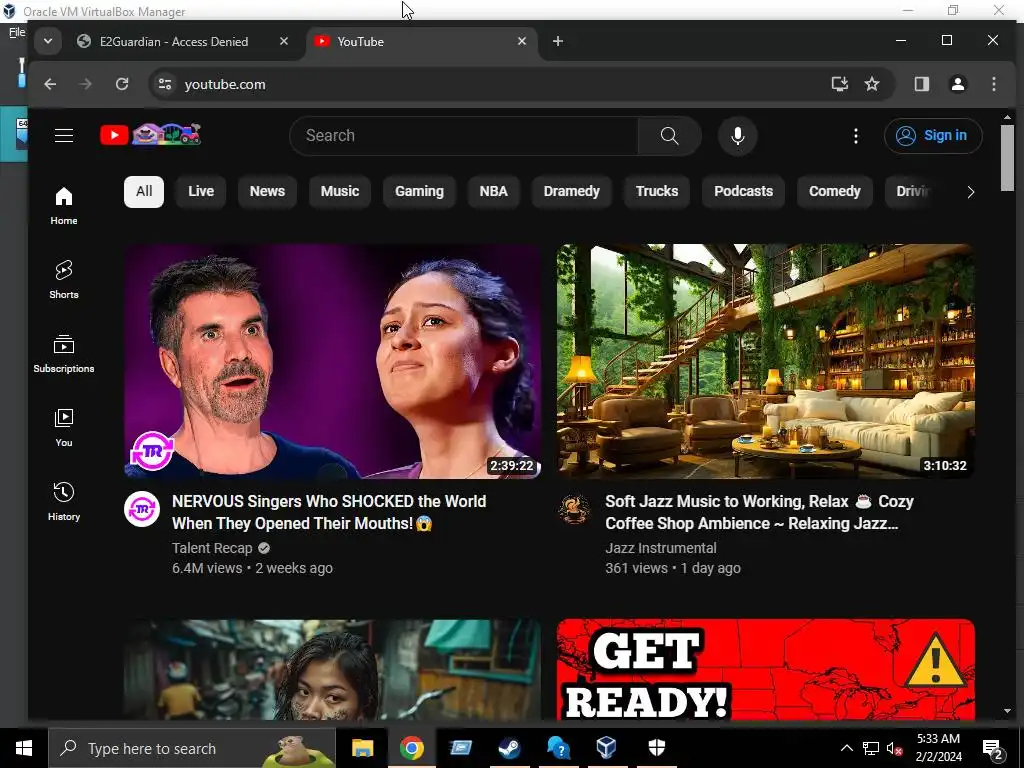Bookmark this page with star icon
Image resolution: width=1024 pixels, height=768 pixels.
pyautogui.click(x=872, y=84)
